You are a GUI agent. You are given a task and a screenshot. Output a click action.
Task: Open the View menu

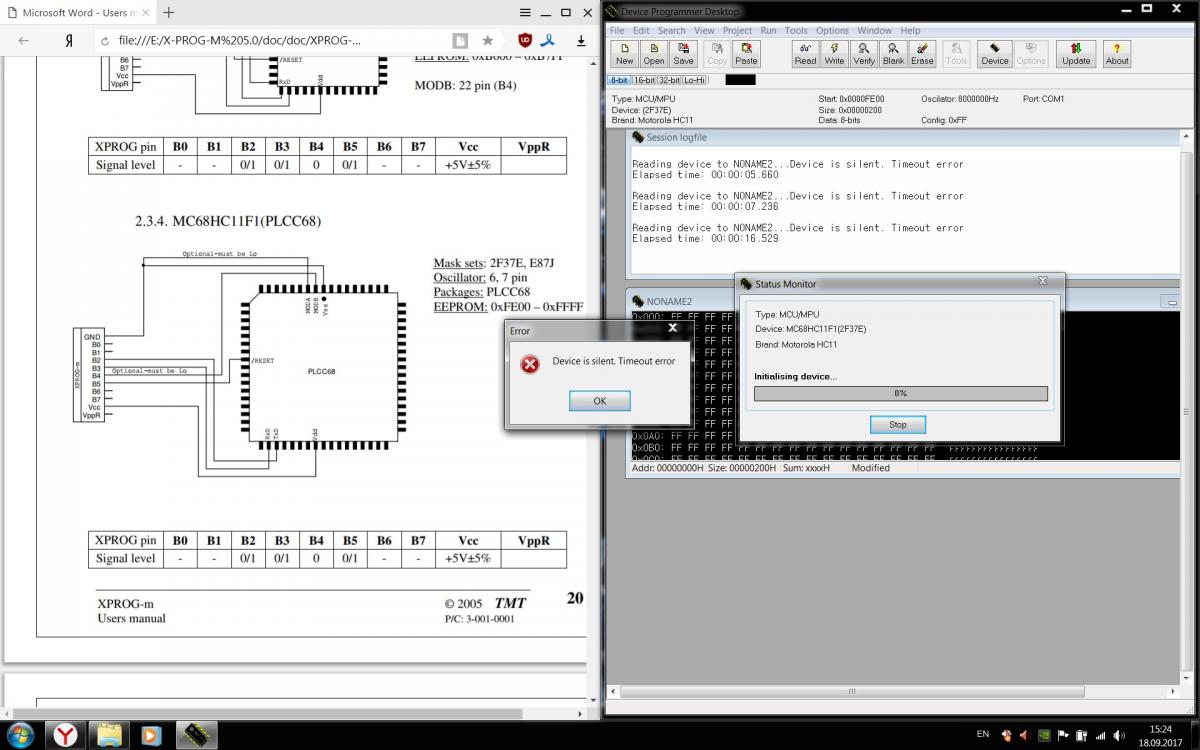tap(704, 31)
